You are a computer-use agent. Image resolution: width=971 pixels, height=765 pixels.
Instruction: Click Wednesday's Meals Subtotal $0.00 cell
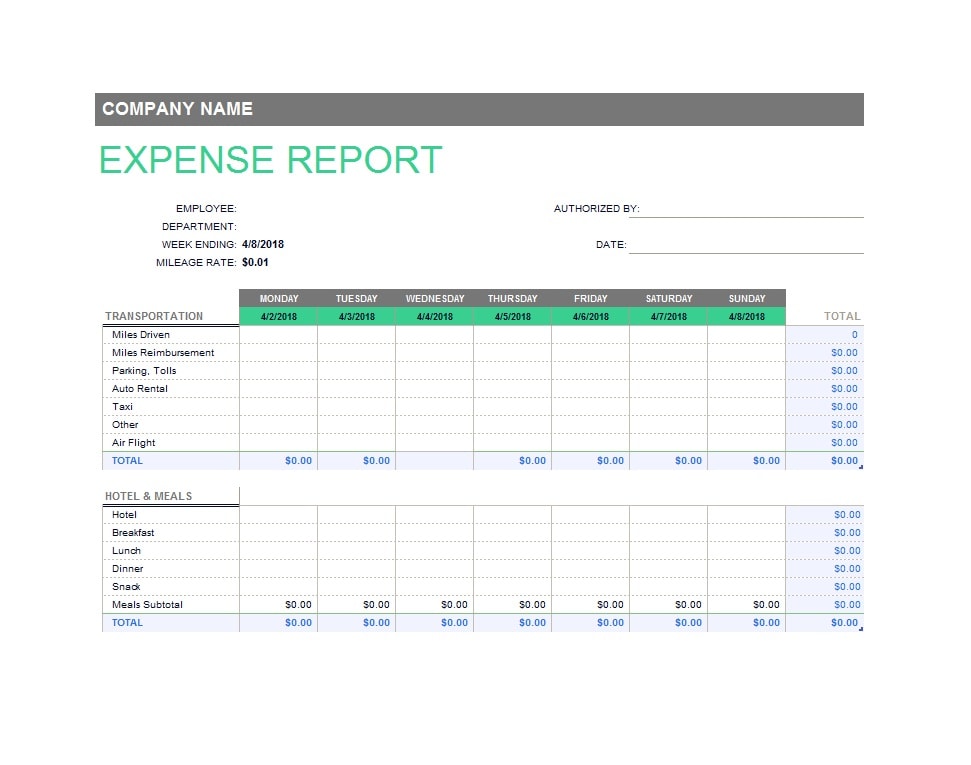pyautogui.click(x=455, y=605)
